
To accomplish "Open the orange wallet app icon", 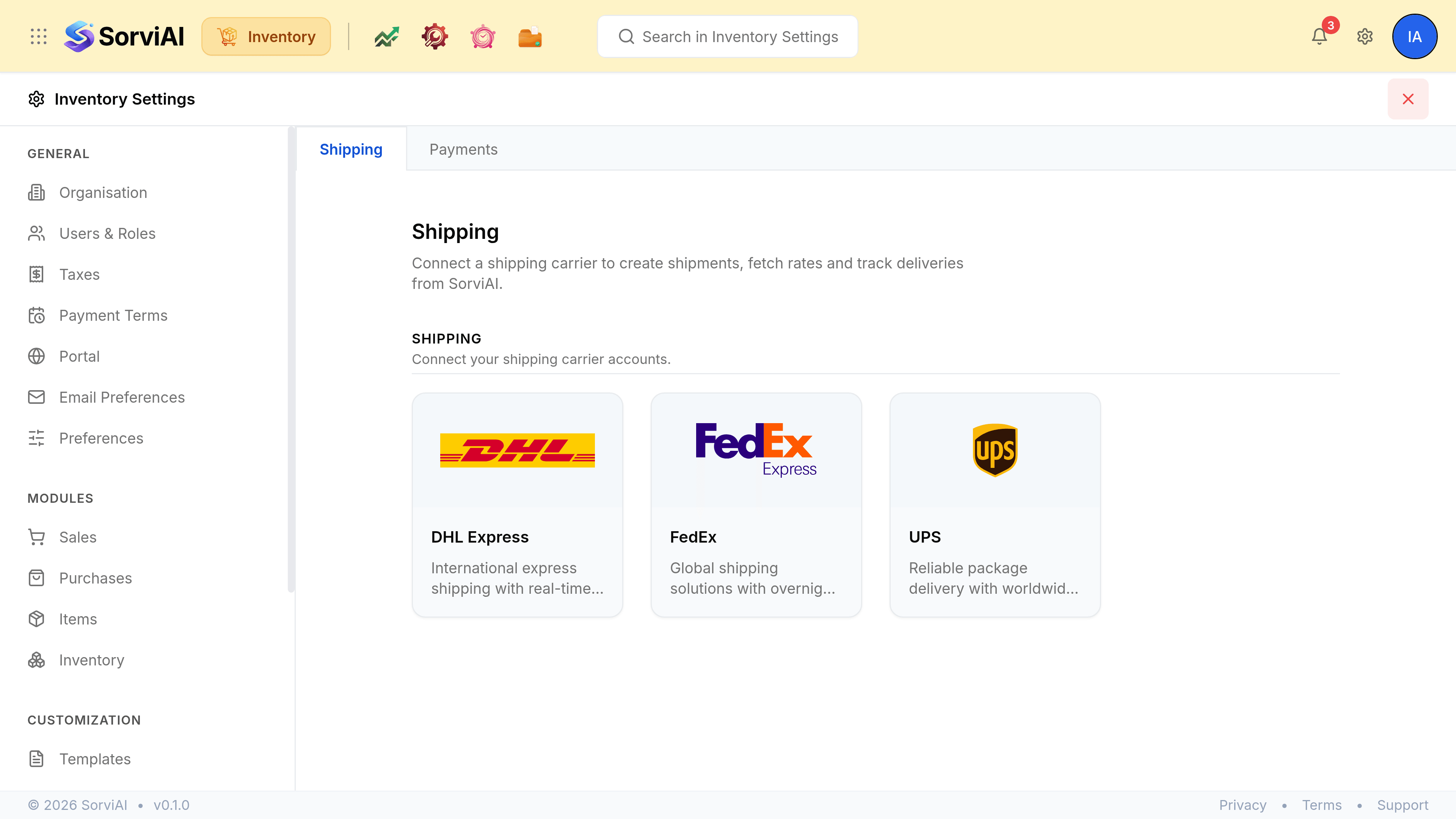I will [x=530, y=37].
